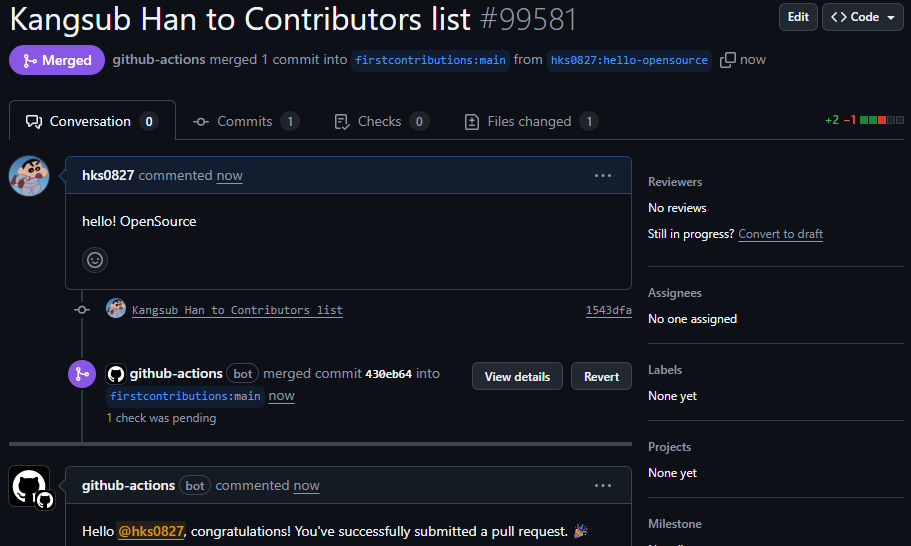The height and width of the screenshot is (546, 911).
Task: Open merged commit 430eb64
Action: click(x=388, y=374)
